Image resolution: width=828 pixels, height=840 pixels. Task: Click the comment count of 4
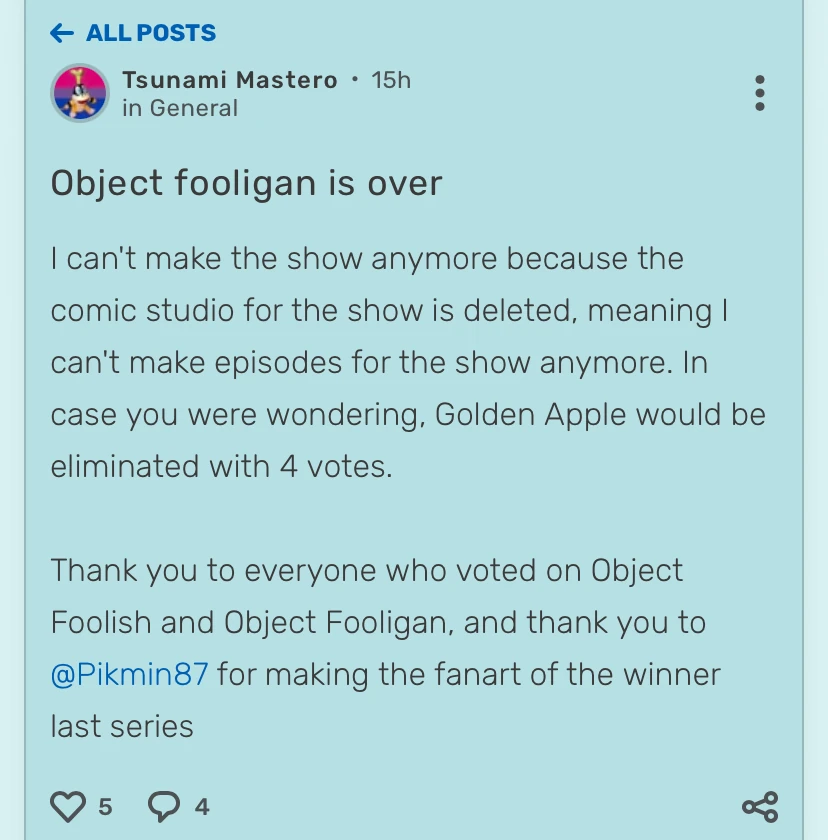(202, 806)
